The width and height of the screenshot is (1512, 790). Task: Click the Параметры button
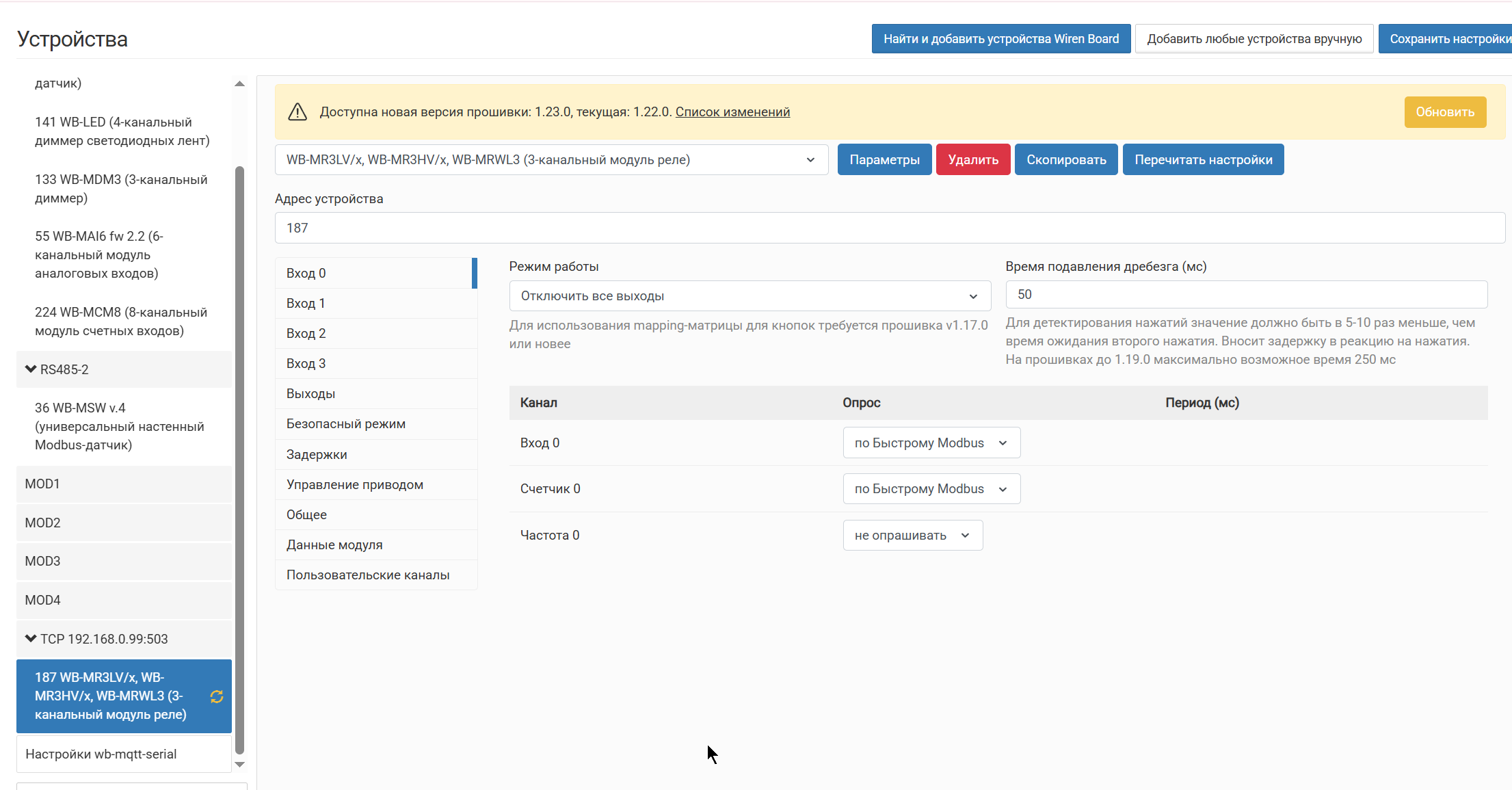884,159
